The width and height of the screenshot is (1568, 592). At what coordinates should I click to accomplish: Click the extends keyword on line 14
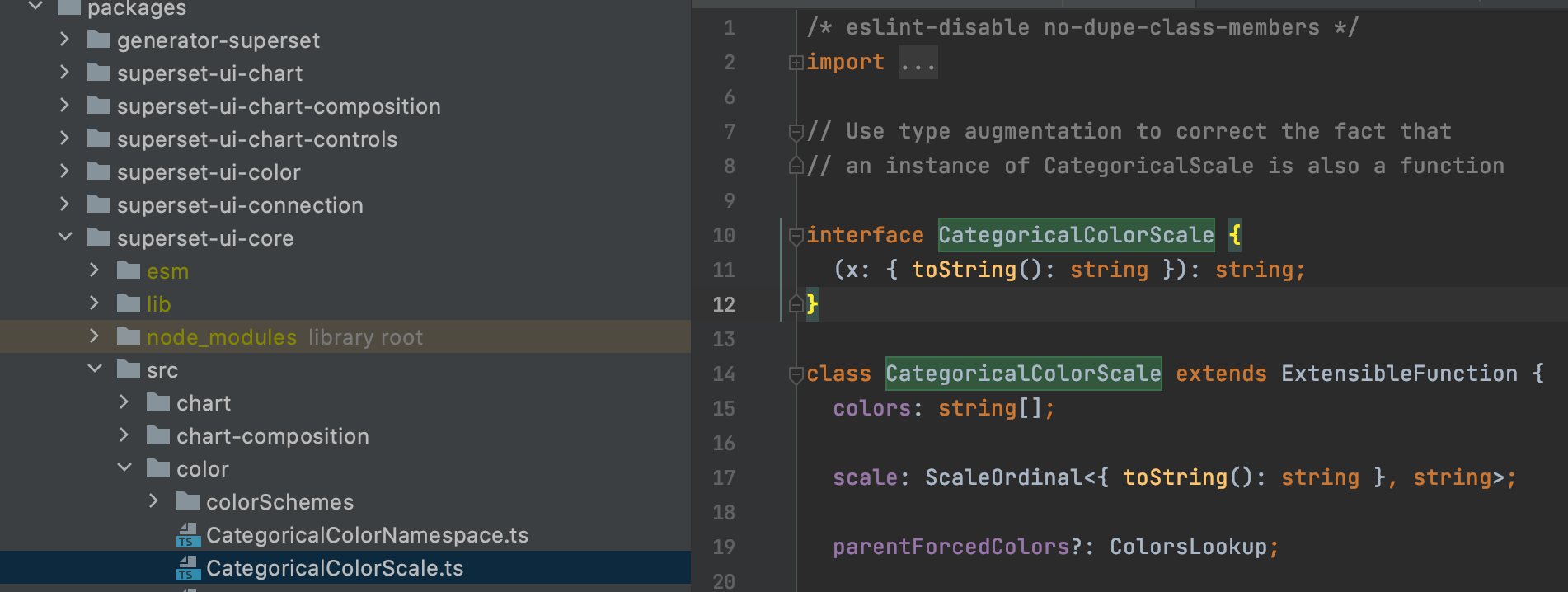click(1221, 374)
